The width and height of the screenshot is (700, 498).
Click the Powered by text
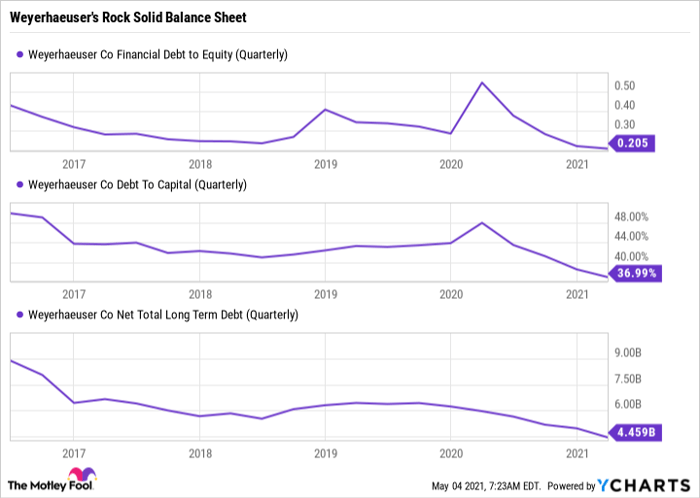click(568, 486)
